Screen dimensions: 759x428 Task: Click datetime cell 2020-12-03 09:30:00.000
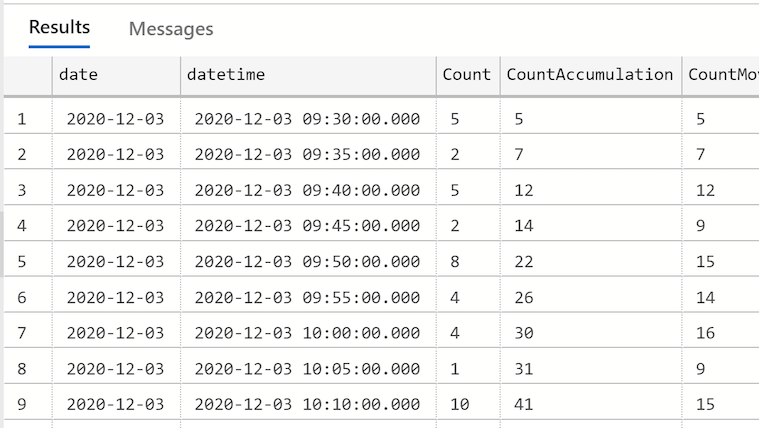(x=308, y=119)
